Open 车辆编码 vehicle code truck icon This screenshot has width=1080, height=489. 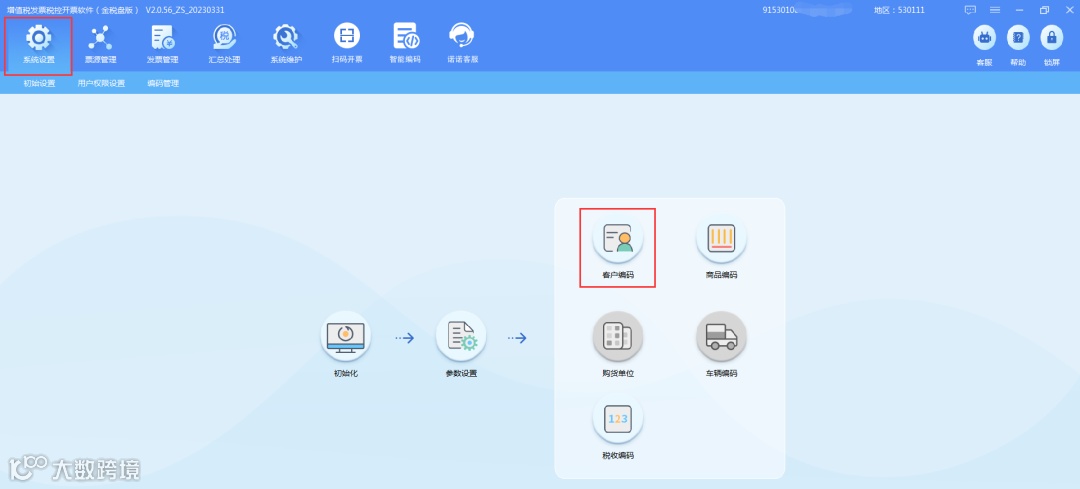[x=721, y=337]
